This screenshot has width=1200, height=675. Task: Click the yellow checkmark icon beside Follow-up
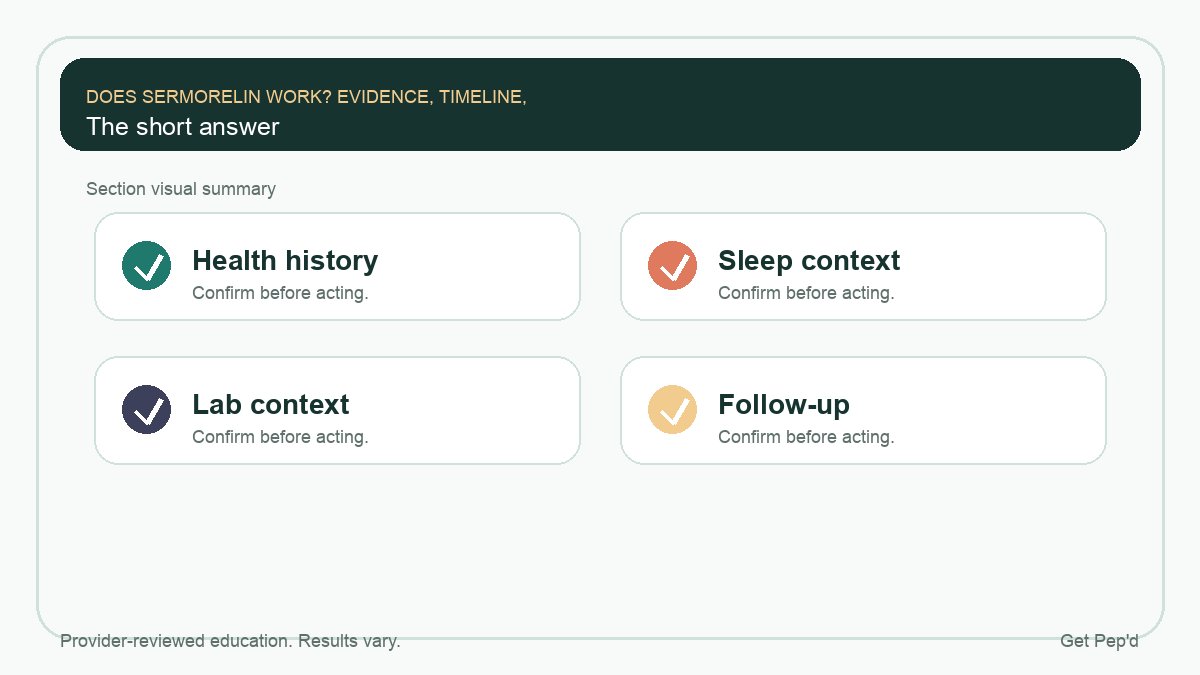coord(673,410)
